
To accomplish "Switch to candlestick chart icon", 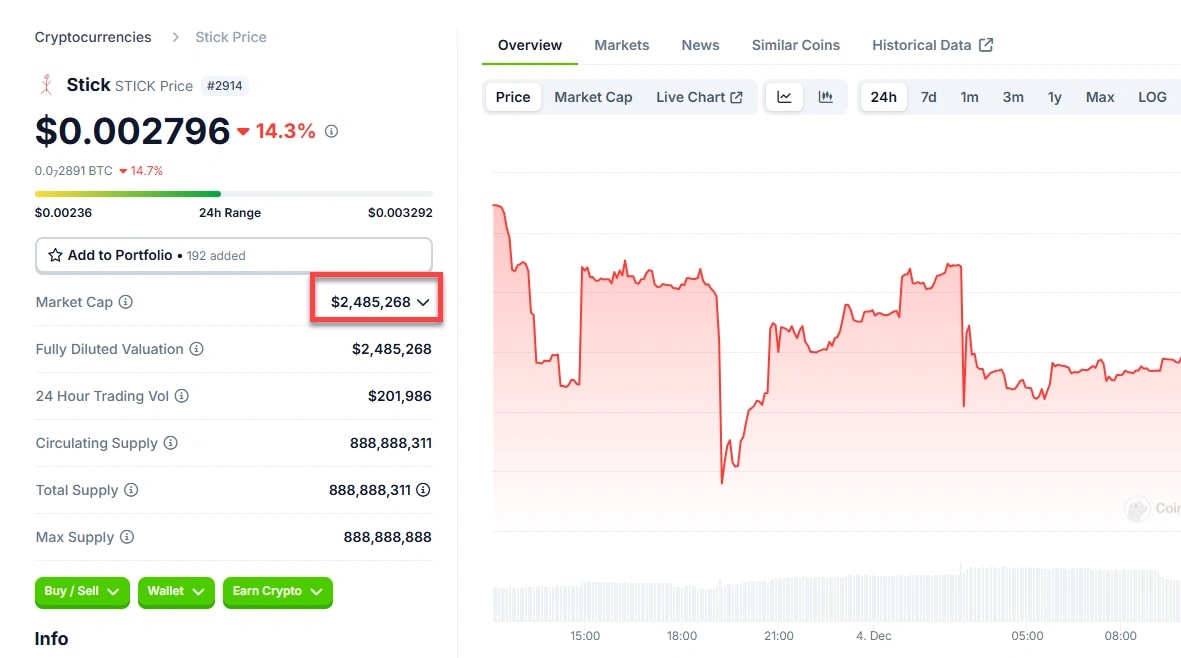I will pos(826,97).
